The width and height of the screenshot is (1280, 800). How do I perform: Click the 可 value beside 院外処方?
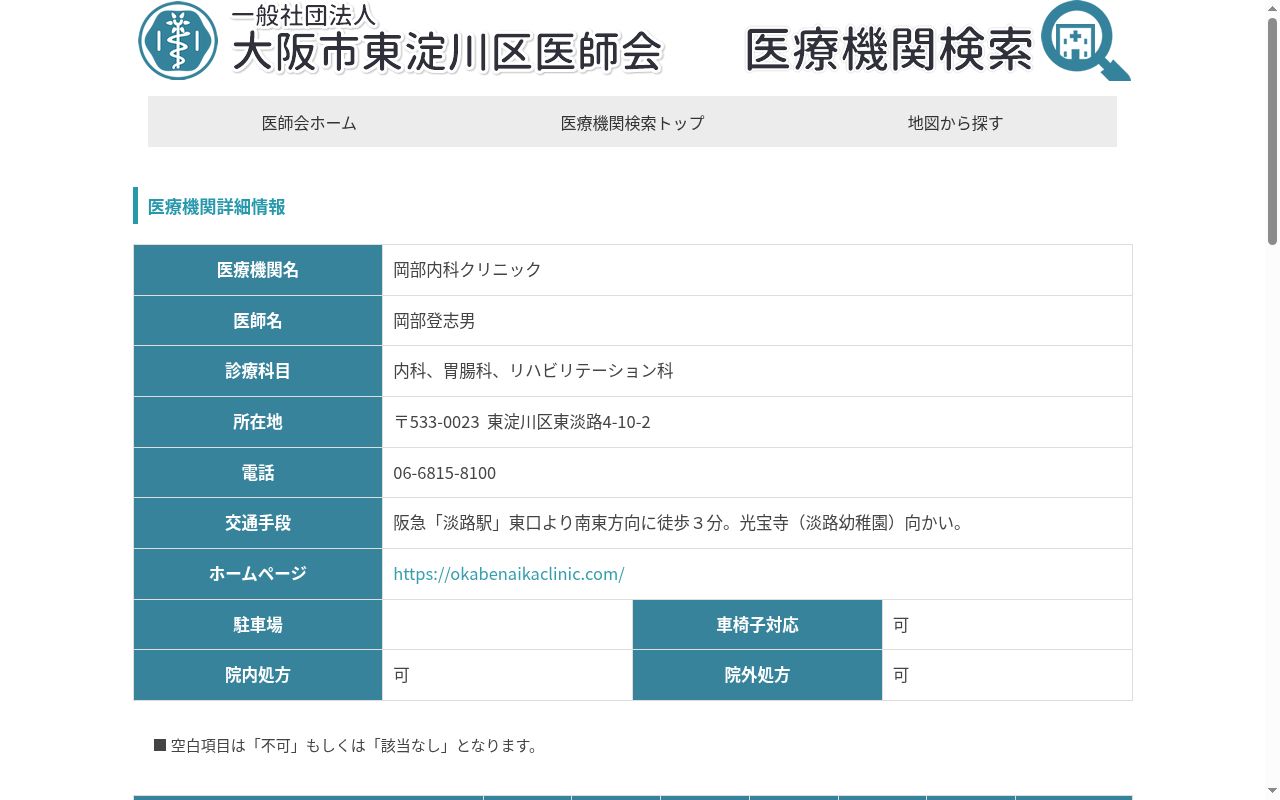coord(901,675)
